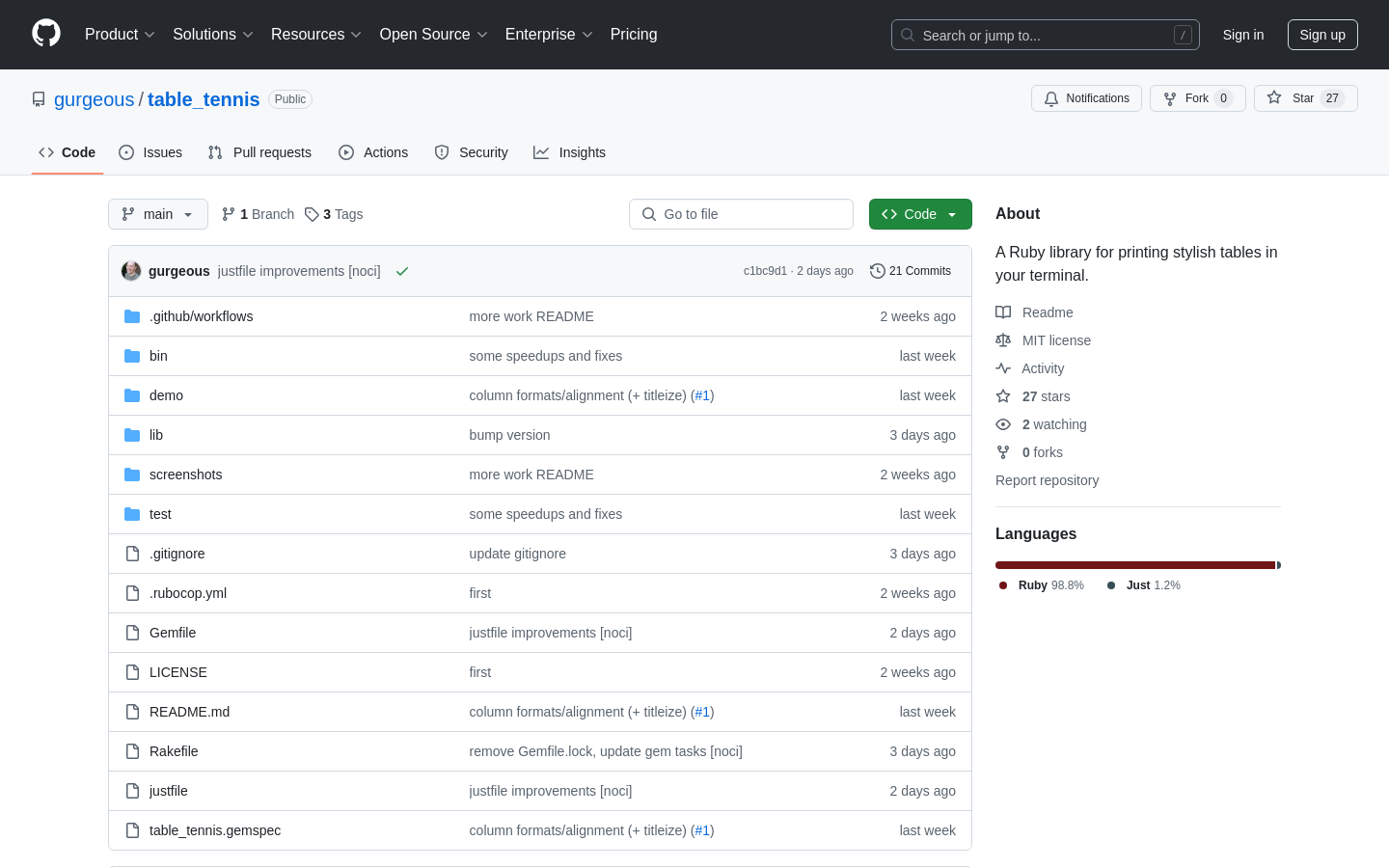
Task: Click the fork icon beside 0 forks
Action: [1003, 452]
